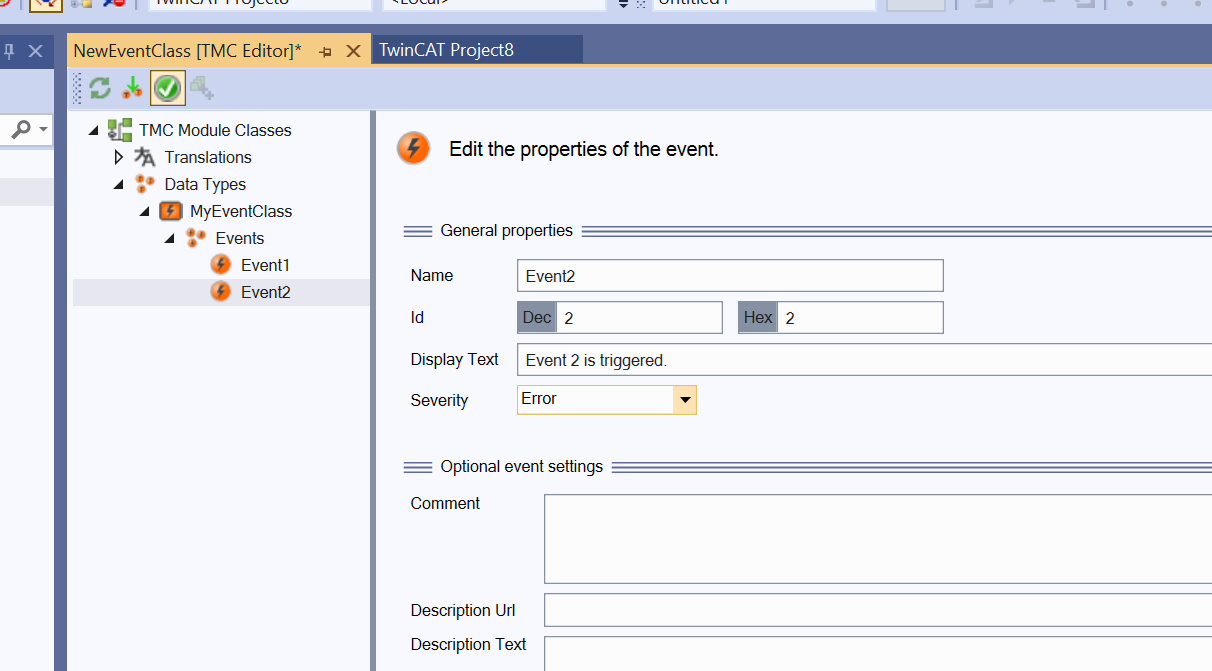Open the Severity dropdown

685,400
